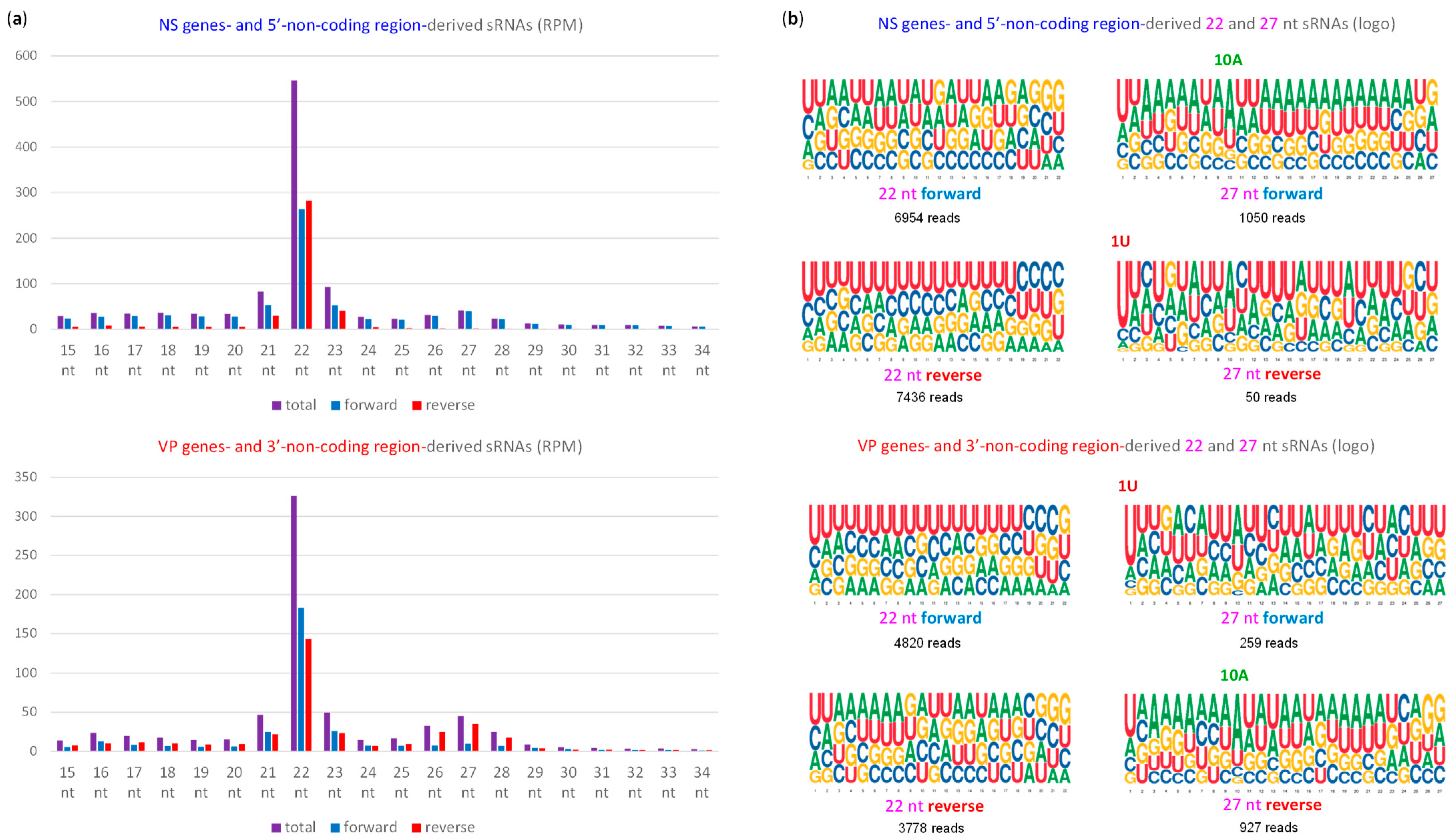The width and height of the screenshot is (1456, 838).
Task: Click blue 'forward' legend swatch in top chart
Action: pos(336,405)
